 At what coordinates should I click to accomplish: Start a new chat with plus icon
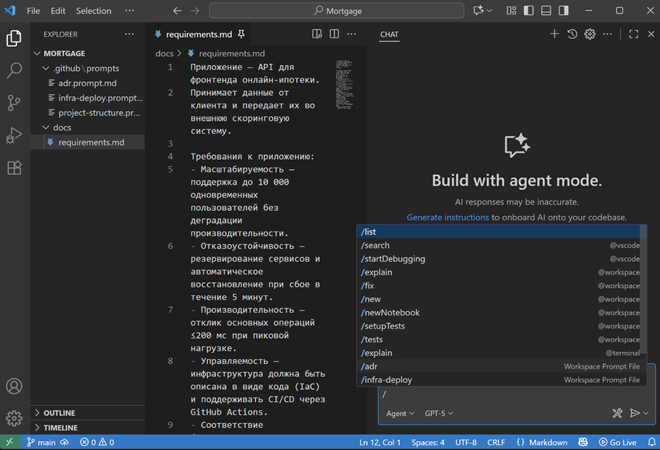[x=555, y=34]
